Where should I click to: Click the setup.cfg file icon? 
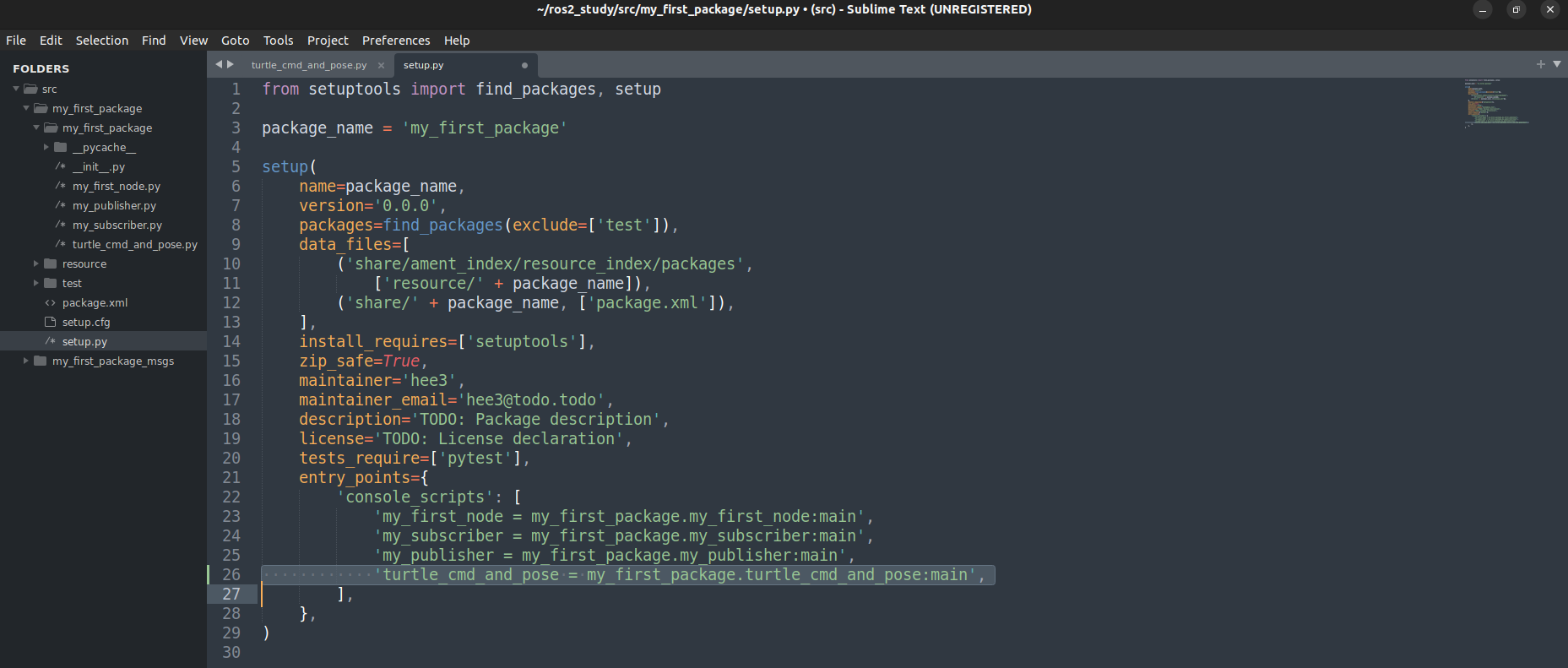50,322
